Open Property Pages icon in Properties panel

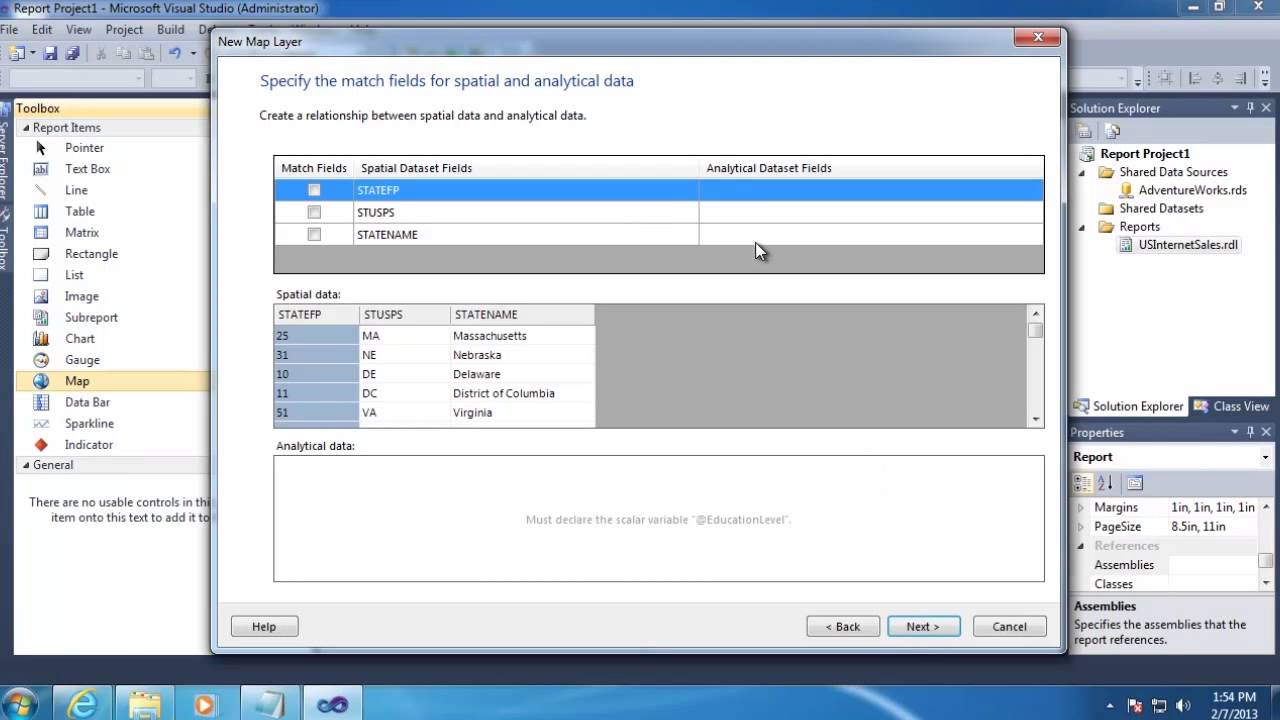[1134, 483]
